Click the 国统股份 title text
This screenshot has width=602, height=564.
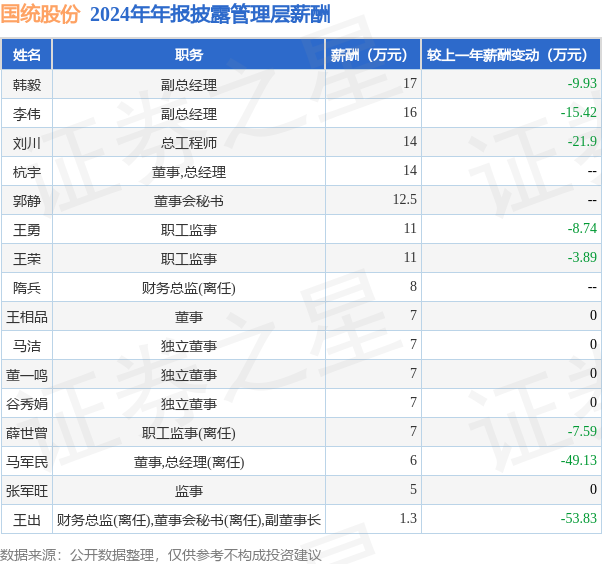pos(40,15)
